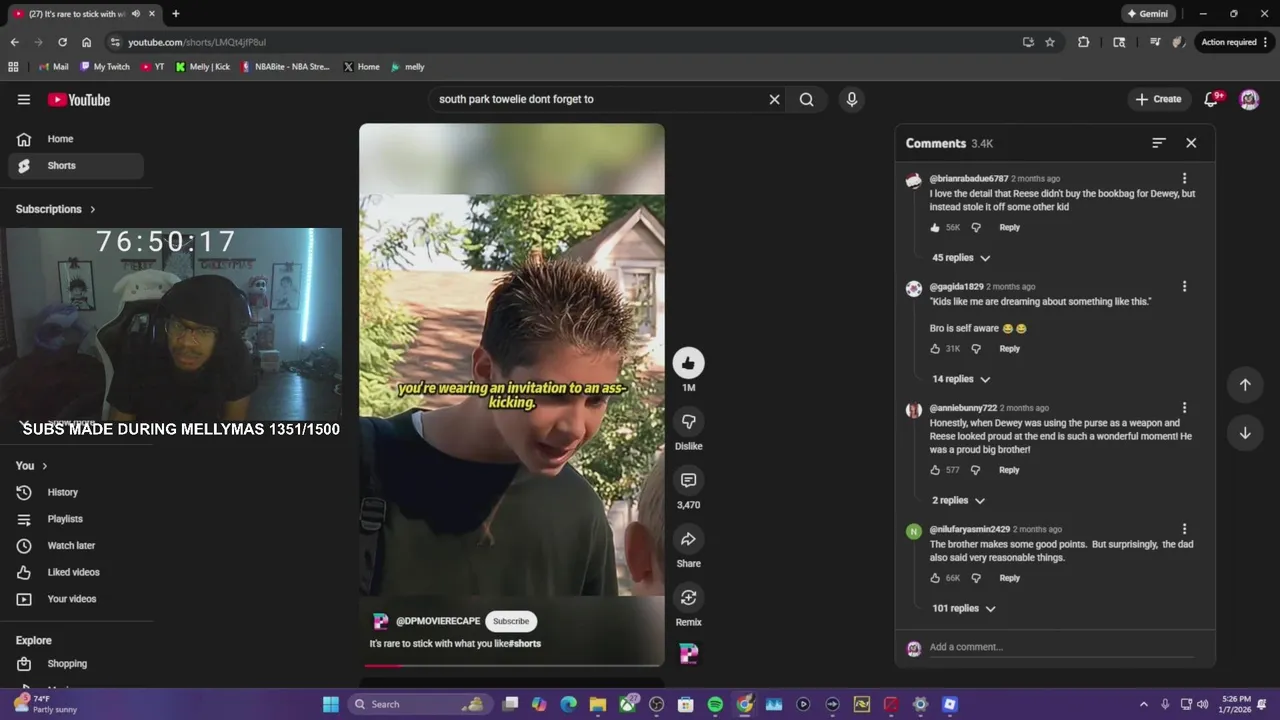Expand the 14 replies thread
The height and width of the screenshot is (720, 1280).
961,379
